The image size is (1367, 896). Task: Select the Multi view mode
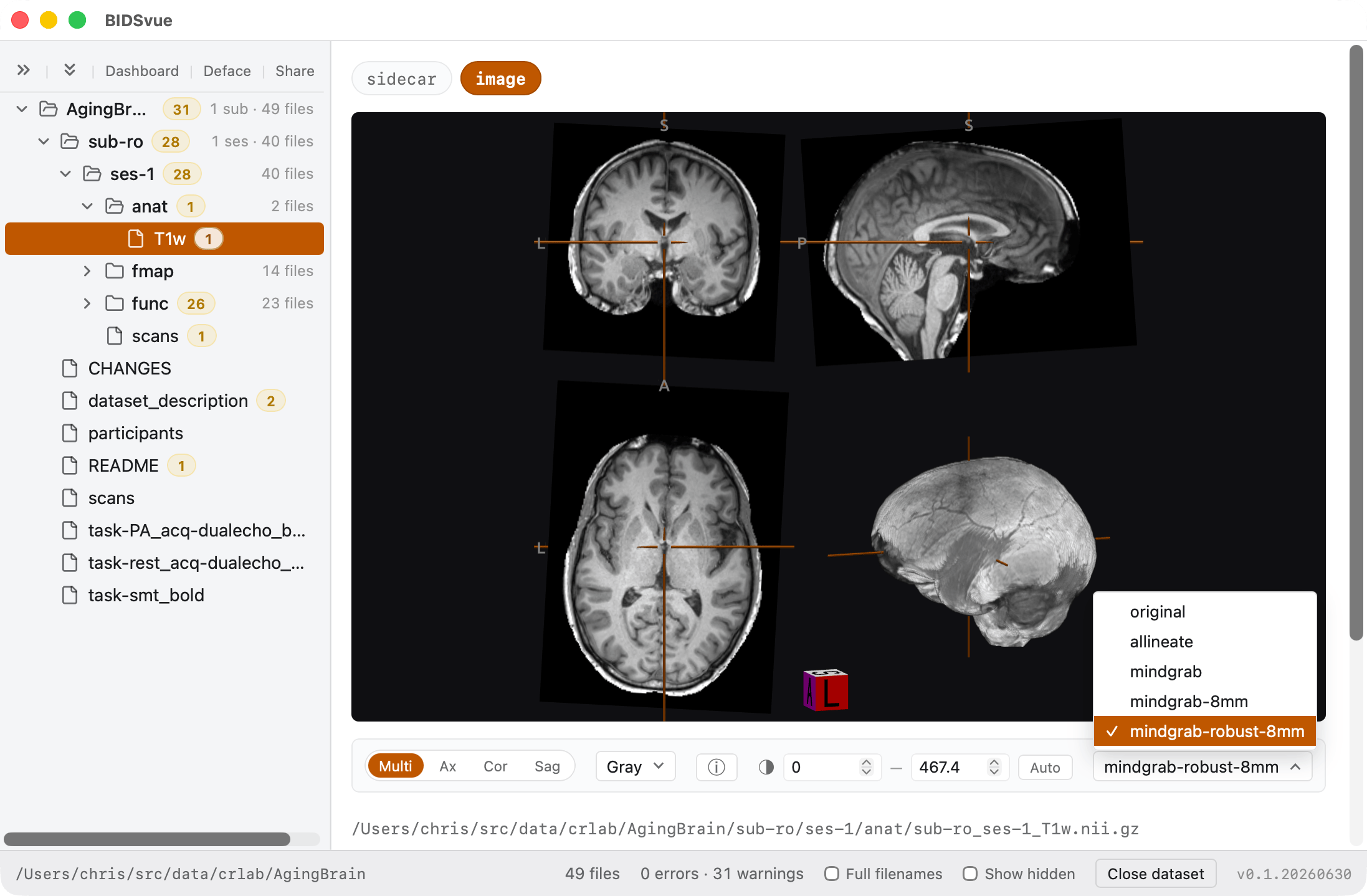tap(396, 766)
